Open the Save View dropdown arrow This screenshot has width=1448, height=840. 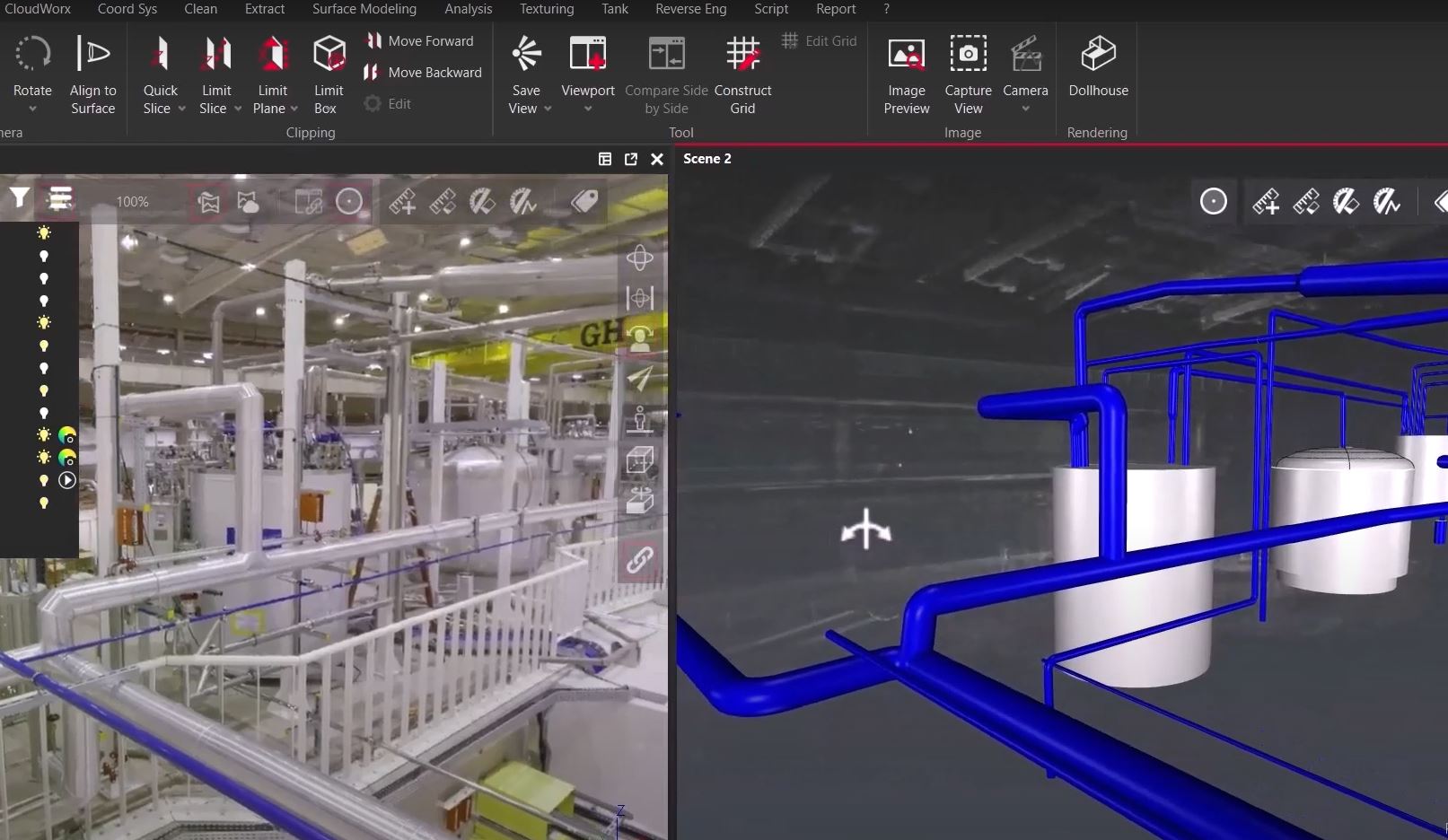click(x=548, y=109)
